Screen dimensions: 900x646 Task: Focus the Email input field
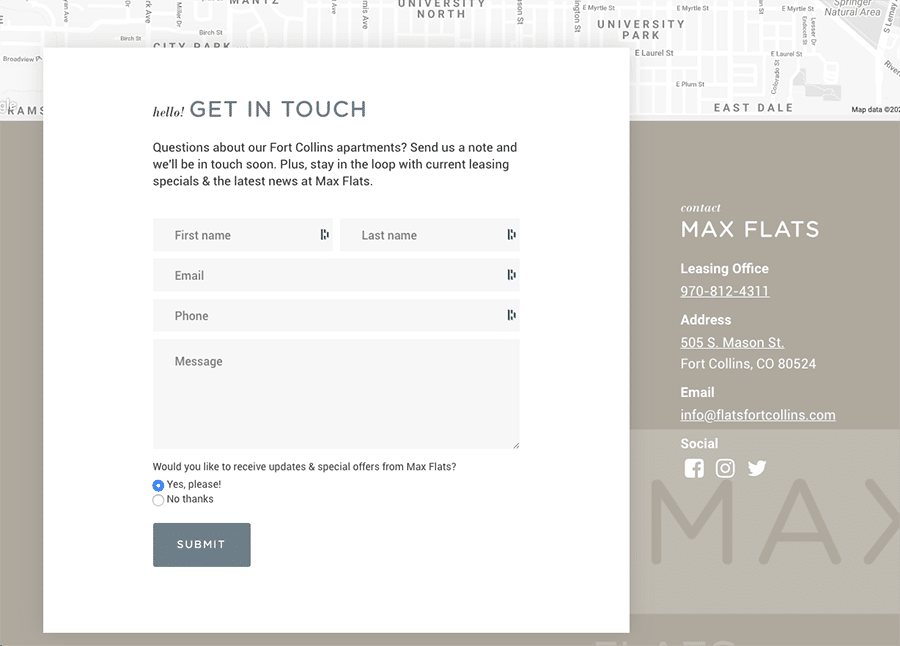point(336,275)
